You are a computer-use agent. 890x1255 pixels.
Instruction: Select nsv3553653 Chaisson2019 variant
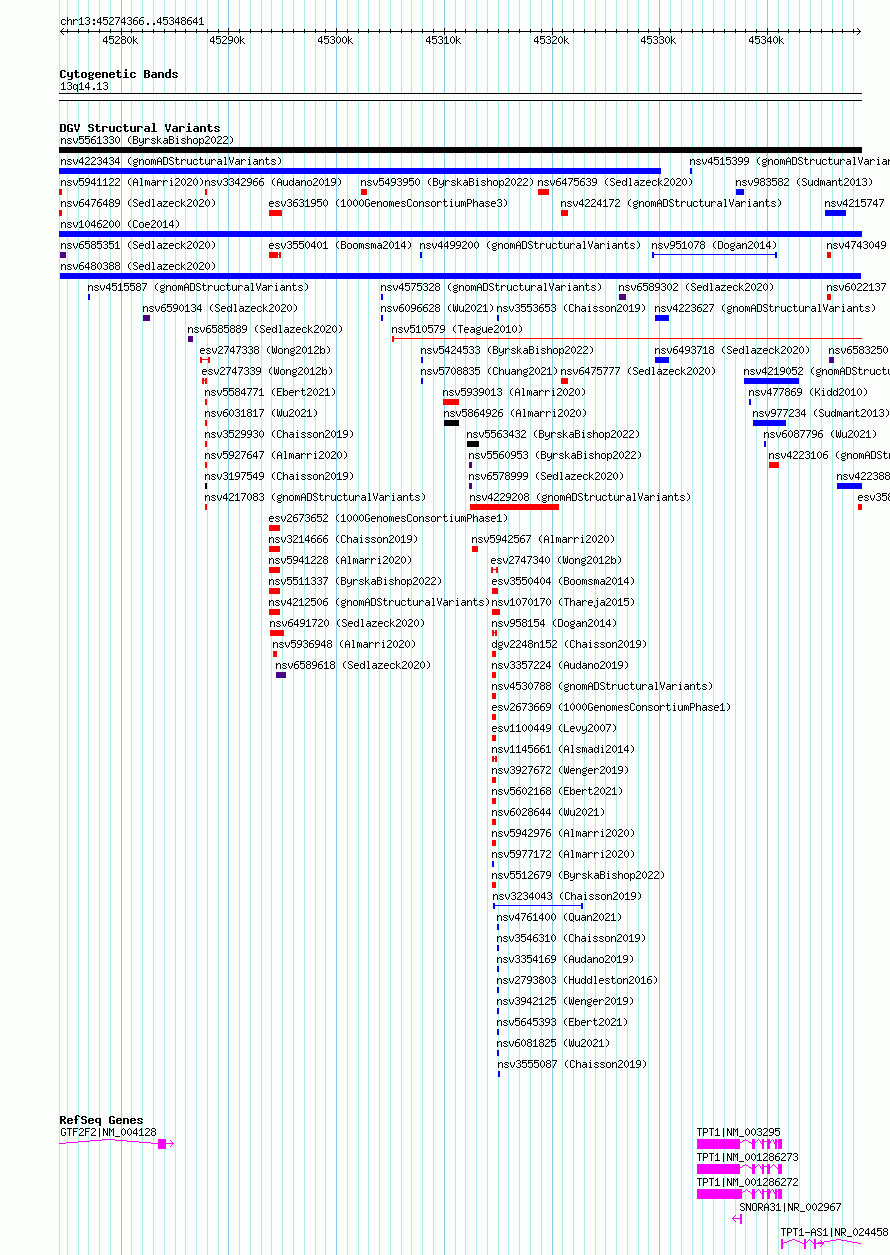(x=572, y=308)
